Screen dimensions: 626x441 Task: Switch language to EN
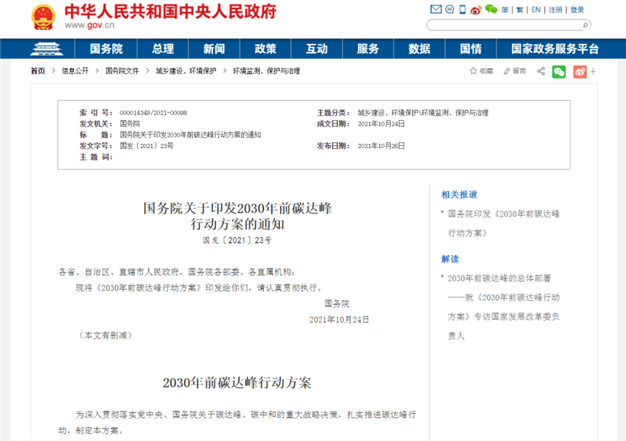click(x=536, y=10)
